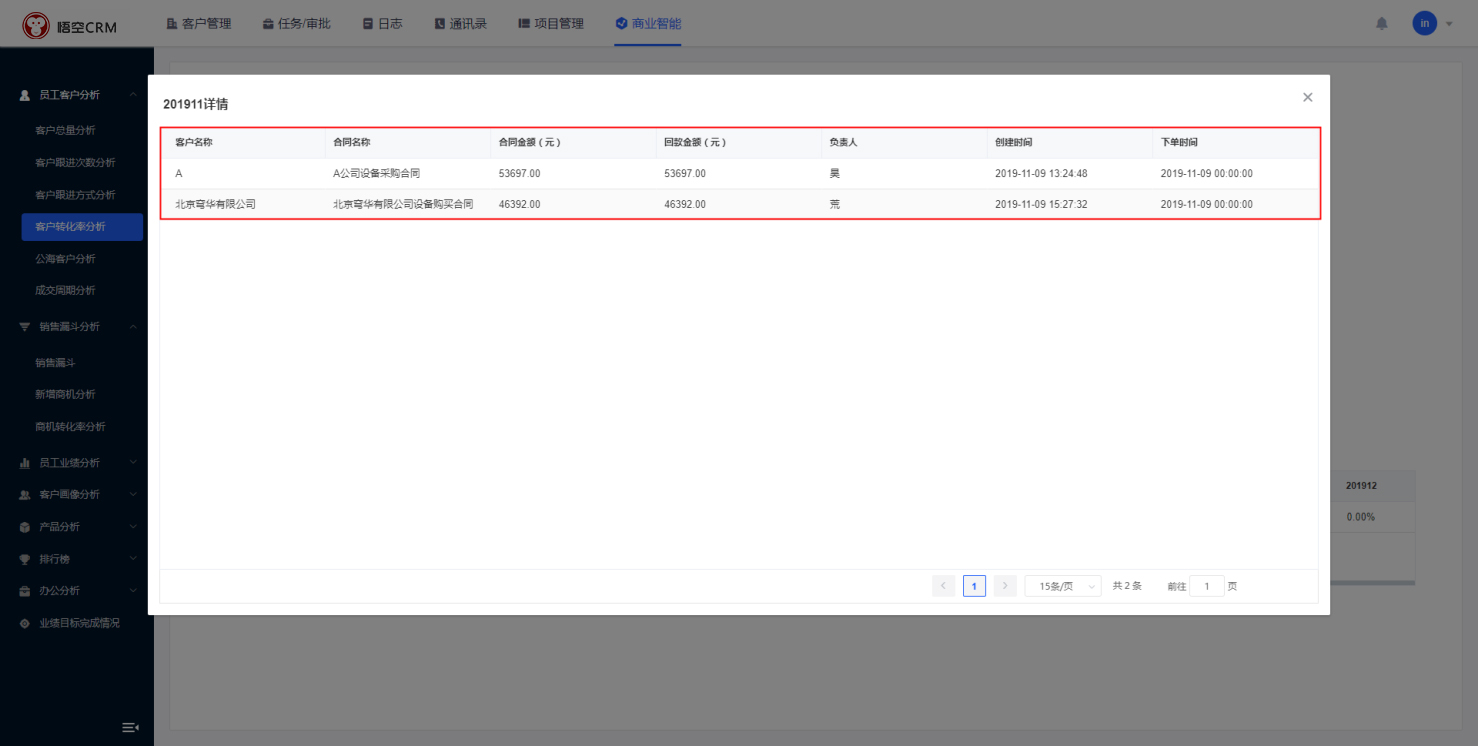Open the 销售漏斗 sidebar item
1478x746 pixels.
[x=55, y=363]
